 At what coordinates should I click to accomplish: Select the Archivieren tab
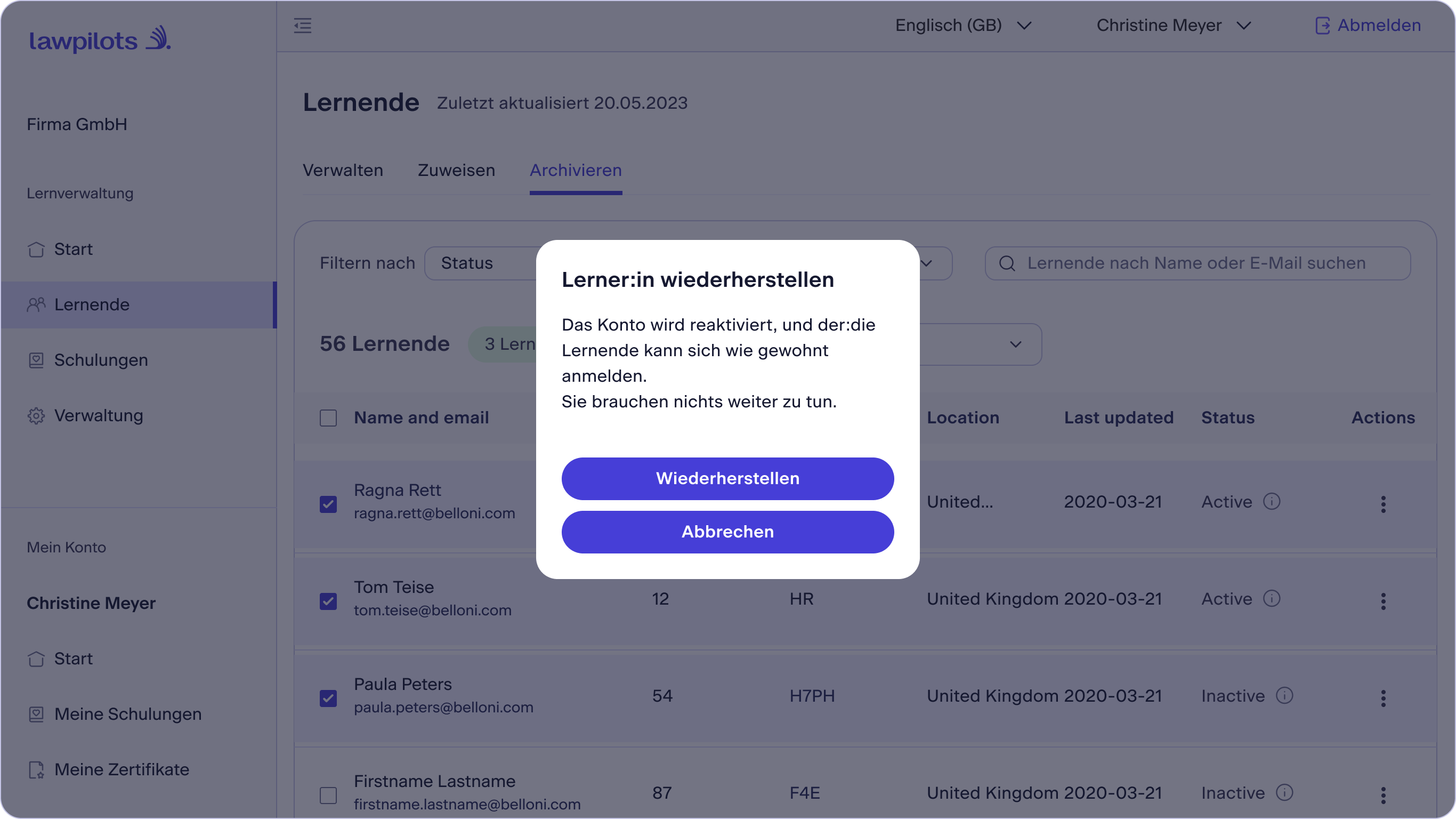coord(576,170)
